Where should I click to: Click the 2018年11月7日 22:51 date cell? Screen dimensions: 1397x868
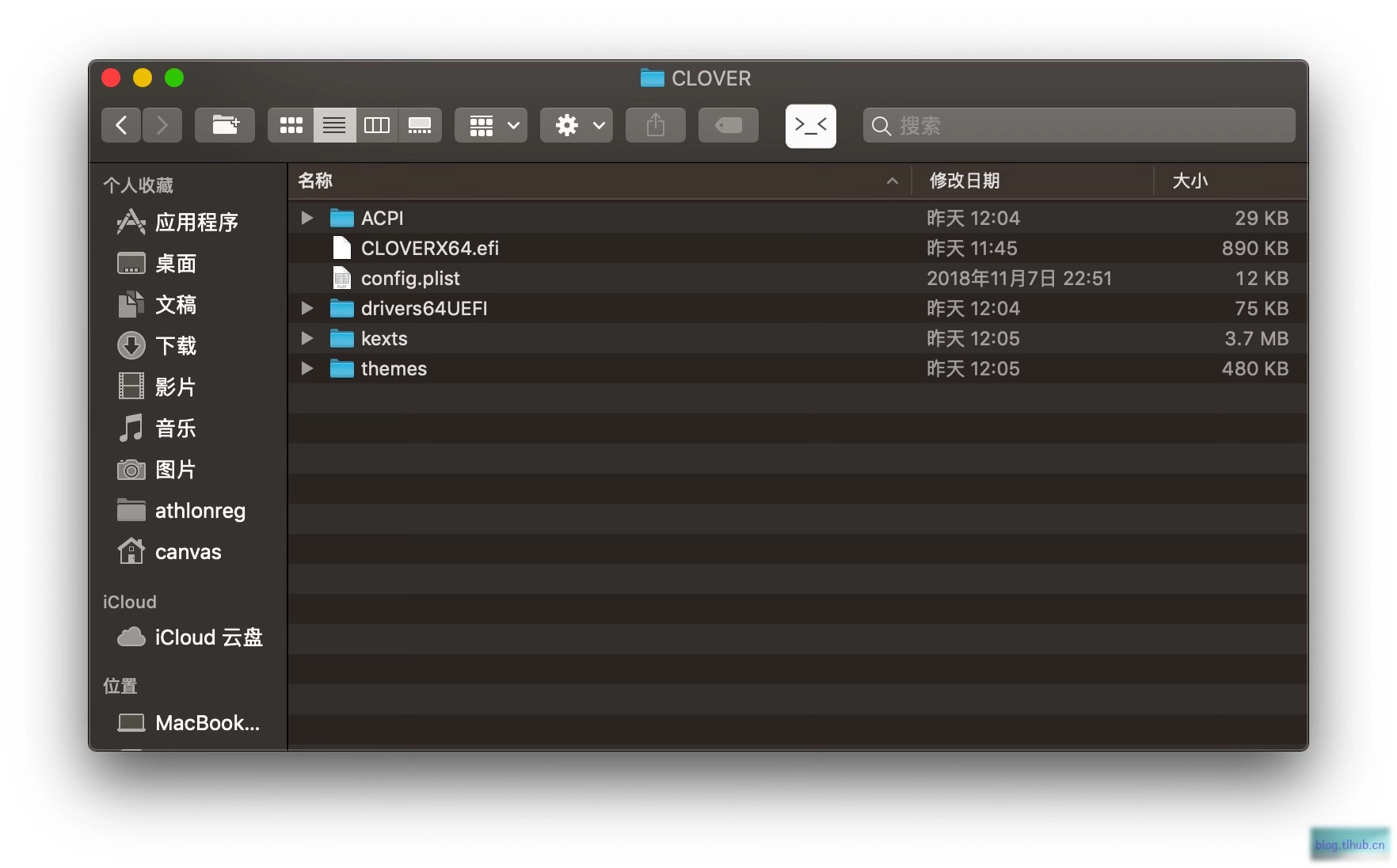pos(1019,278)
